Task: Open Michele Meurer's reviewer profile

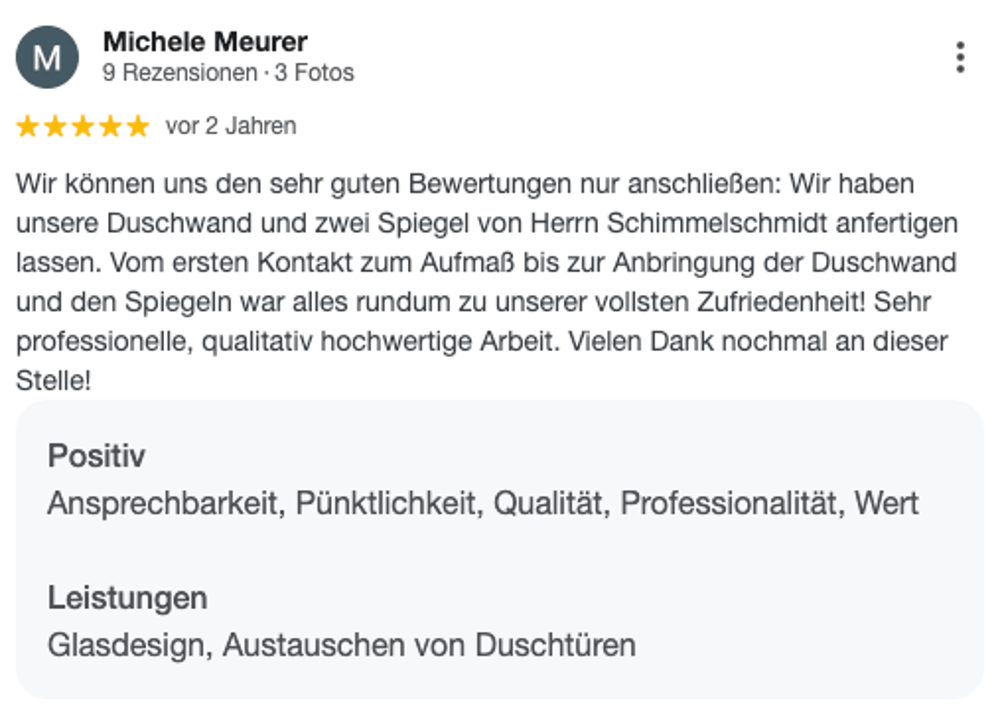Action: (205, 42)
